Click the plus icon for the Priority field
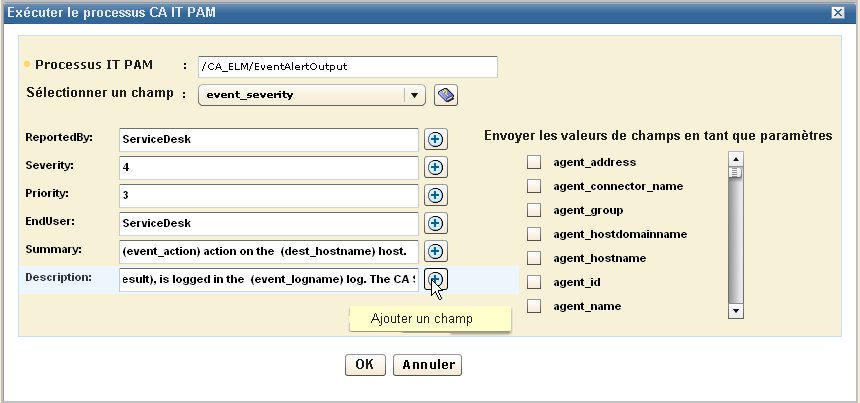The image size is (860, 403). (436, 196)
